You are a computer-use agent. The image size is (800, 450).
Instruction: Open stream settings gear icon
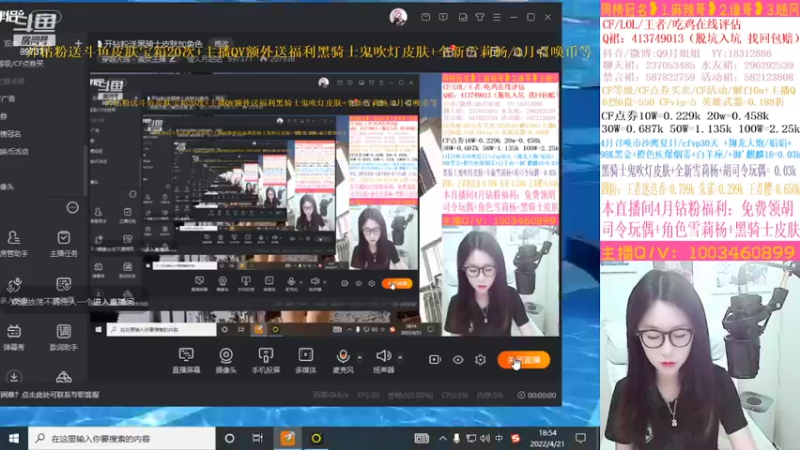point(480,360)
